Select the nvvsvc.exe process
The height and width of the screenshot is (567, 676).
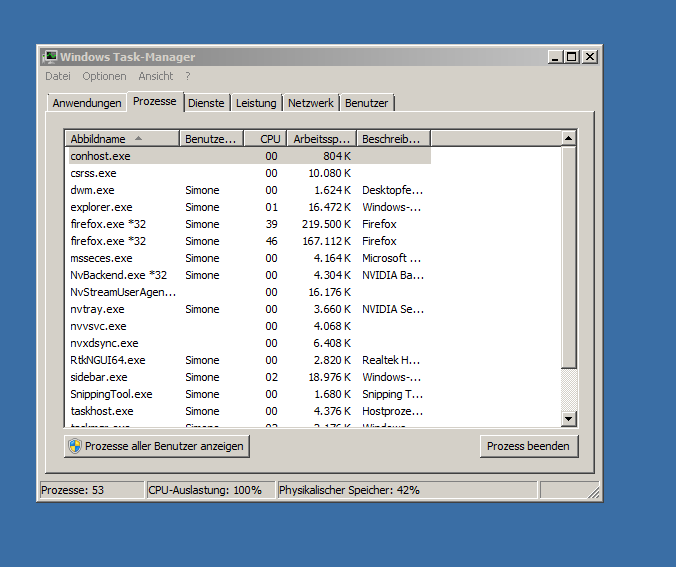point(250,326)
